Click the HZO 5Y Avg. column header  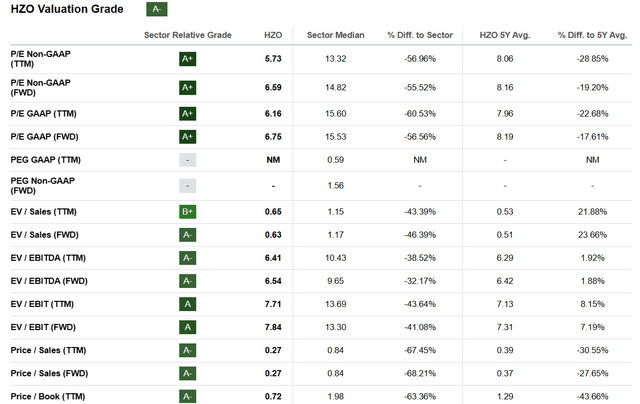click(505, 35)
